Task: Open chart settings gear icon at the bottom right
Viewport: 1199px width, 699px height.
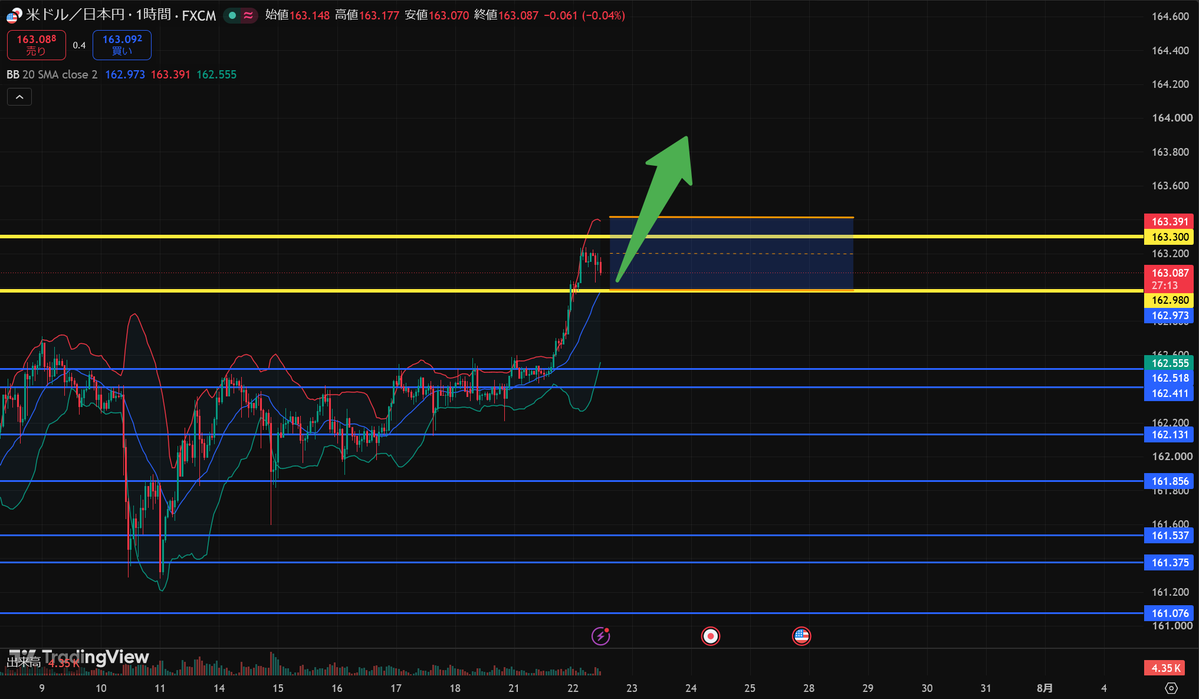Action: 1171,688
